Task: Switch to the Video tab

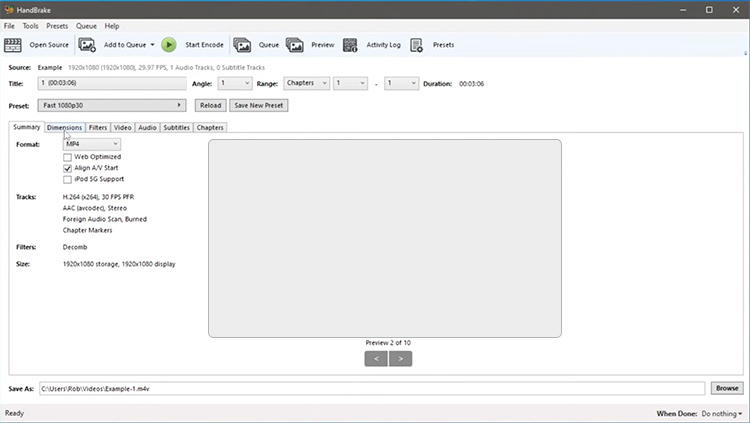Action: (123, 128)
